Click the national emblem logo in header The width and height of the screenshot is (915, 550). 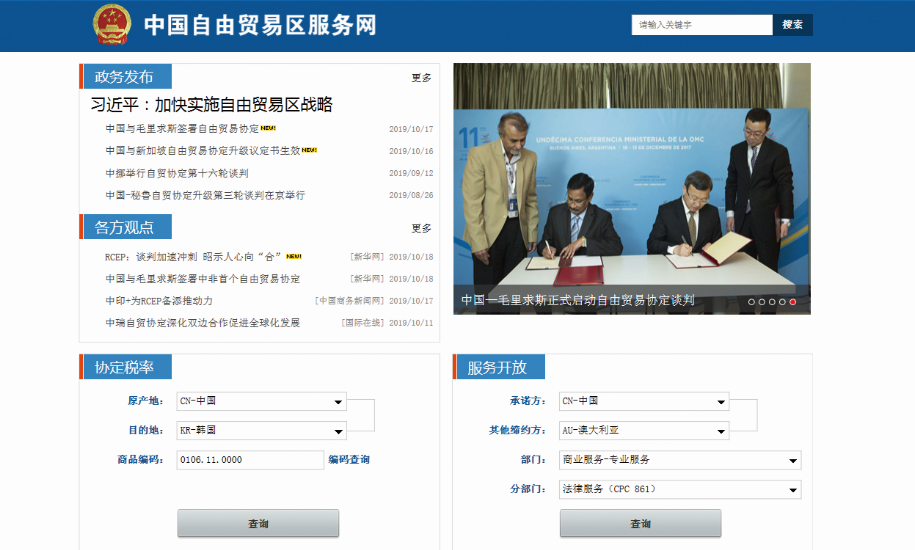(111, 24)
